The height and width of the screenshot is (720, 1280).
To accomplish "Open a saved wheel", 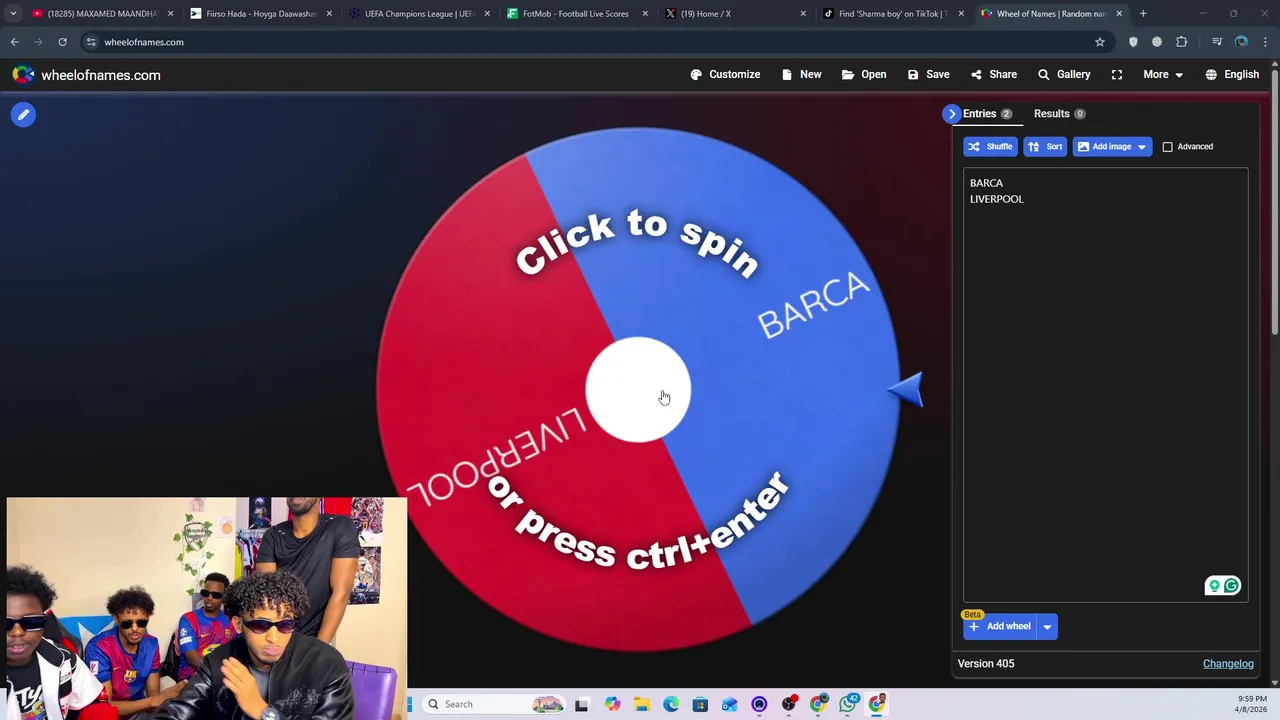I will [x=864, y=74].
